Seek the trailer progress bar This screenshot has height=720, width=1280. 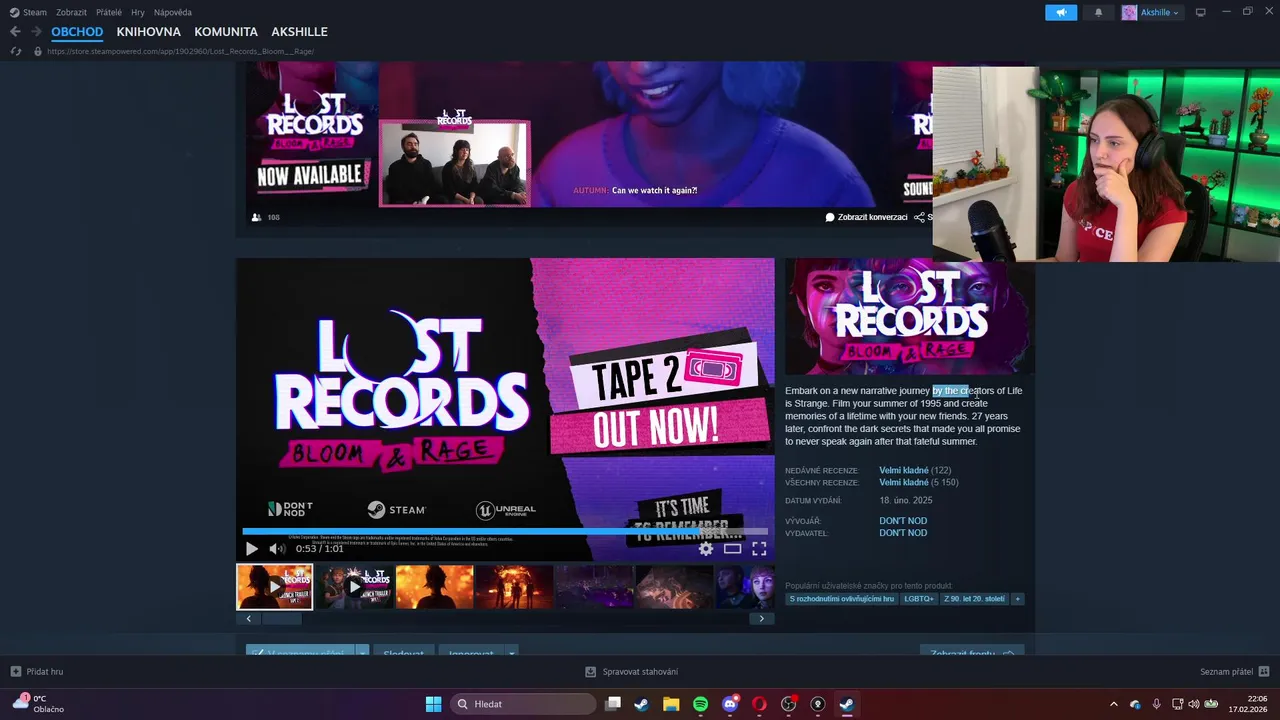point(505,531)
